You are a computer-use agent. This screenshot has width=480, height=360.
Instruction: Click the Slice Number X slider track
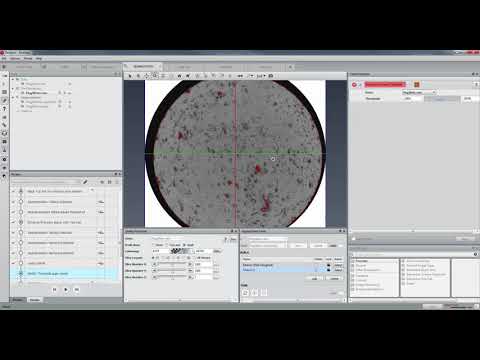click(172, 264)
